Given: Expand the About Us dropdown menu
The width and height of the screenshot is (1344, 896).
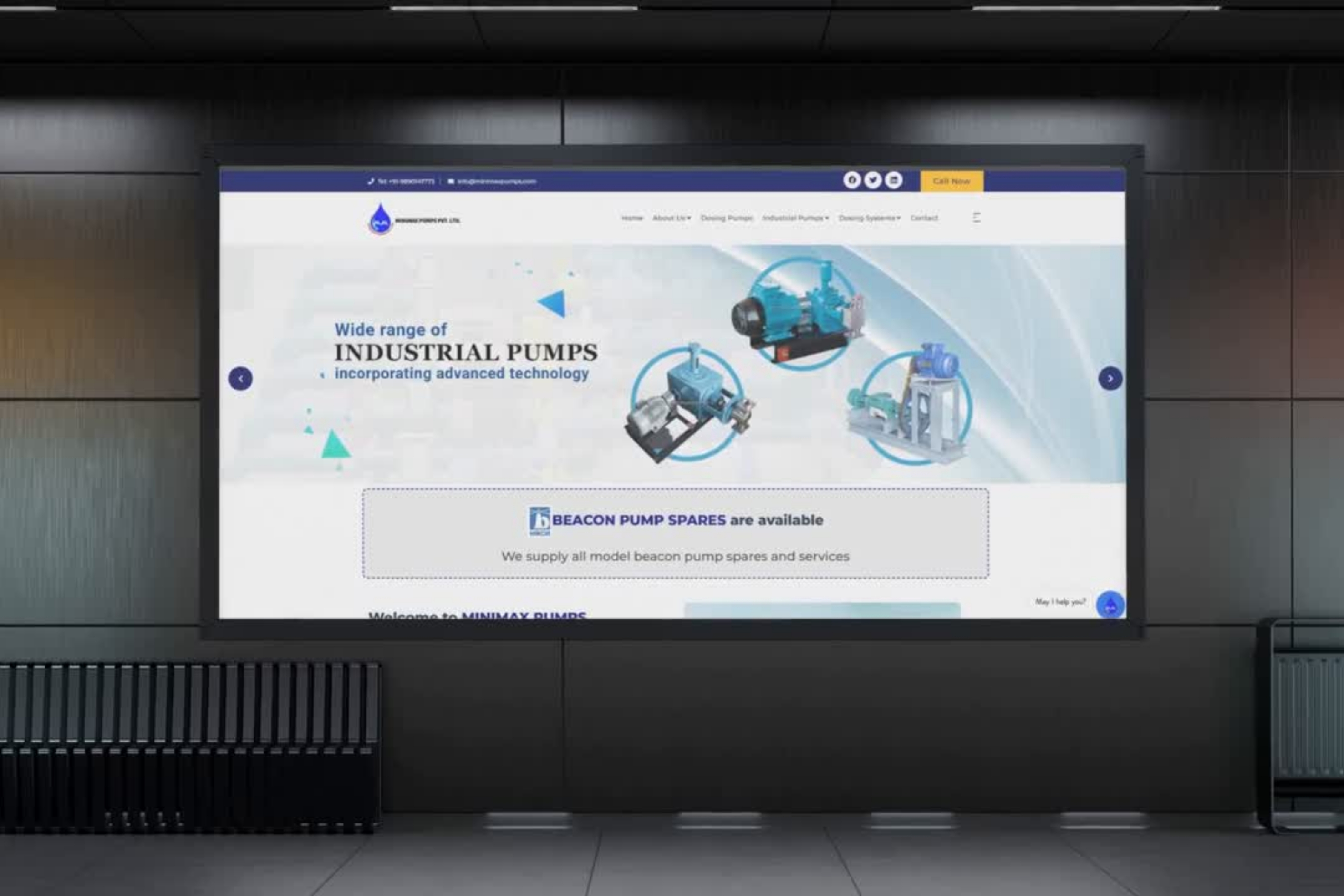Looking at the screenshot, I should 671,218.
